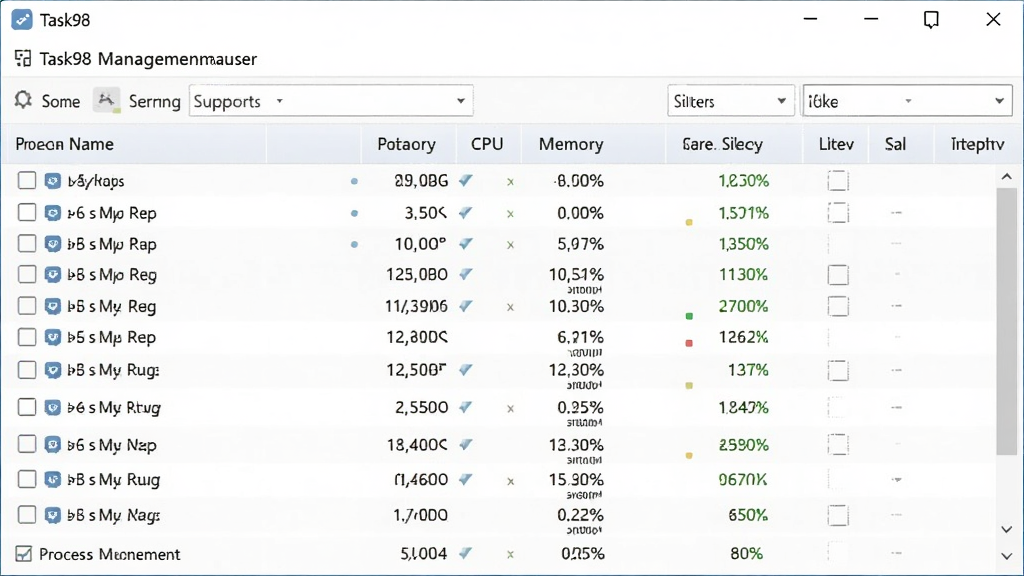Click the process icon in the 2700% row
This screenshot has width=1024, height=576.
pos(53,306)
